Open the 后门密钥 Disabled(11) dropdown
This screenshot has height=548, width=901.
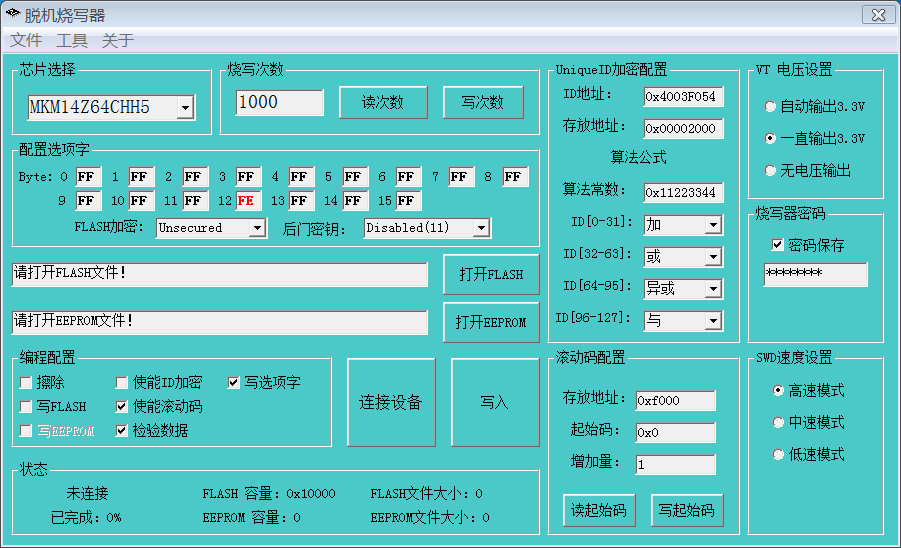tap(482, 228)
